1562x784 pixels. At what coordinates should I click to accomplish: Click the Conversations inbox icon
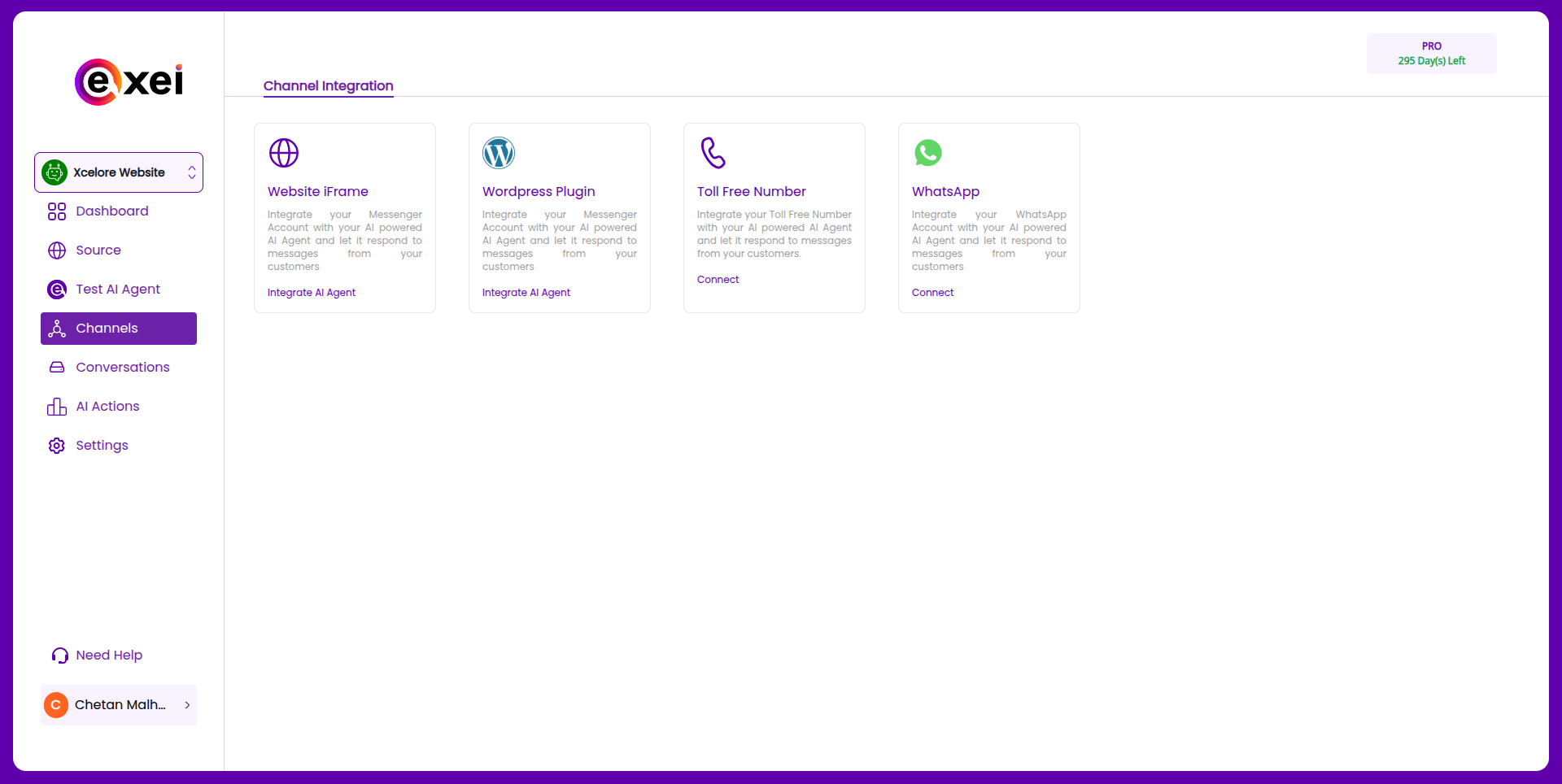click(x=57, y=368)
